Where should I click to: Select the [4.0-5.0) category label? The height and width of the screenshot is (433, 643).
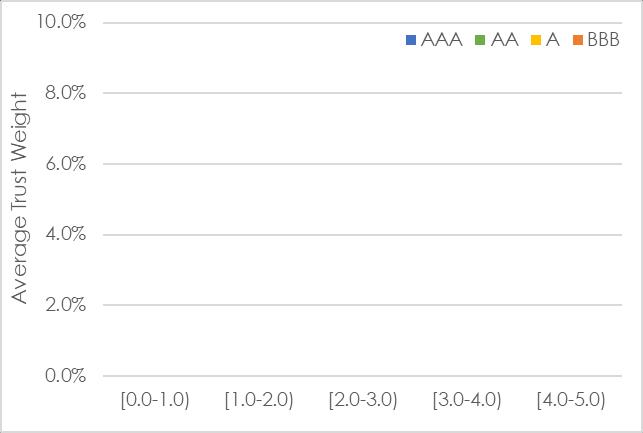pos(571,400)
